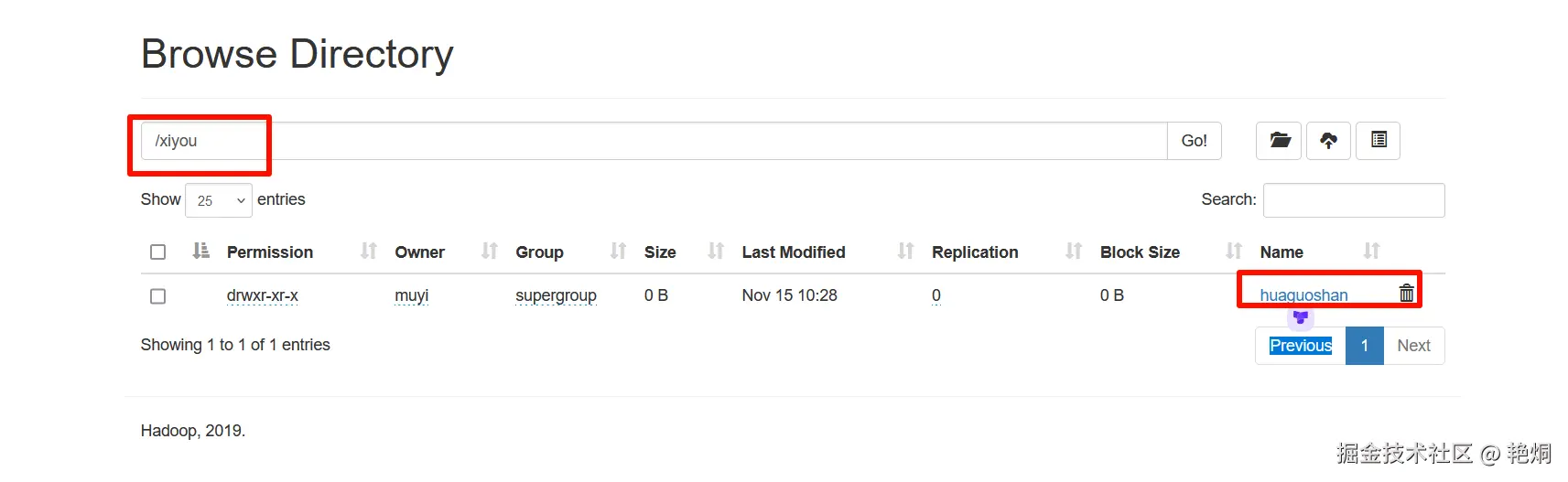This screenshot has width=1568, height=482.
Task: Sort by Owner column sort icon
Action: [490, 252]
